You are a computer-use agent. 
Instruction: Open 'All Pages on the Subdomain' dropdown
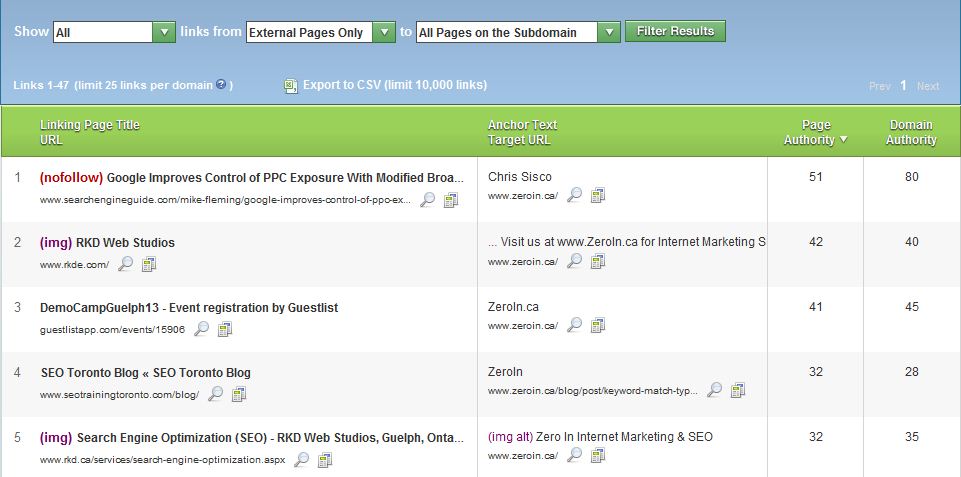coord(609,32)
